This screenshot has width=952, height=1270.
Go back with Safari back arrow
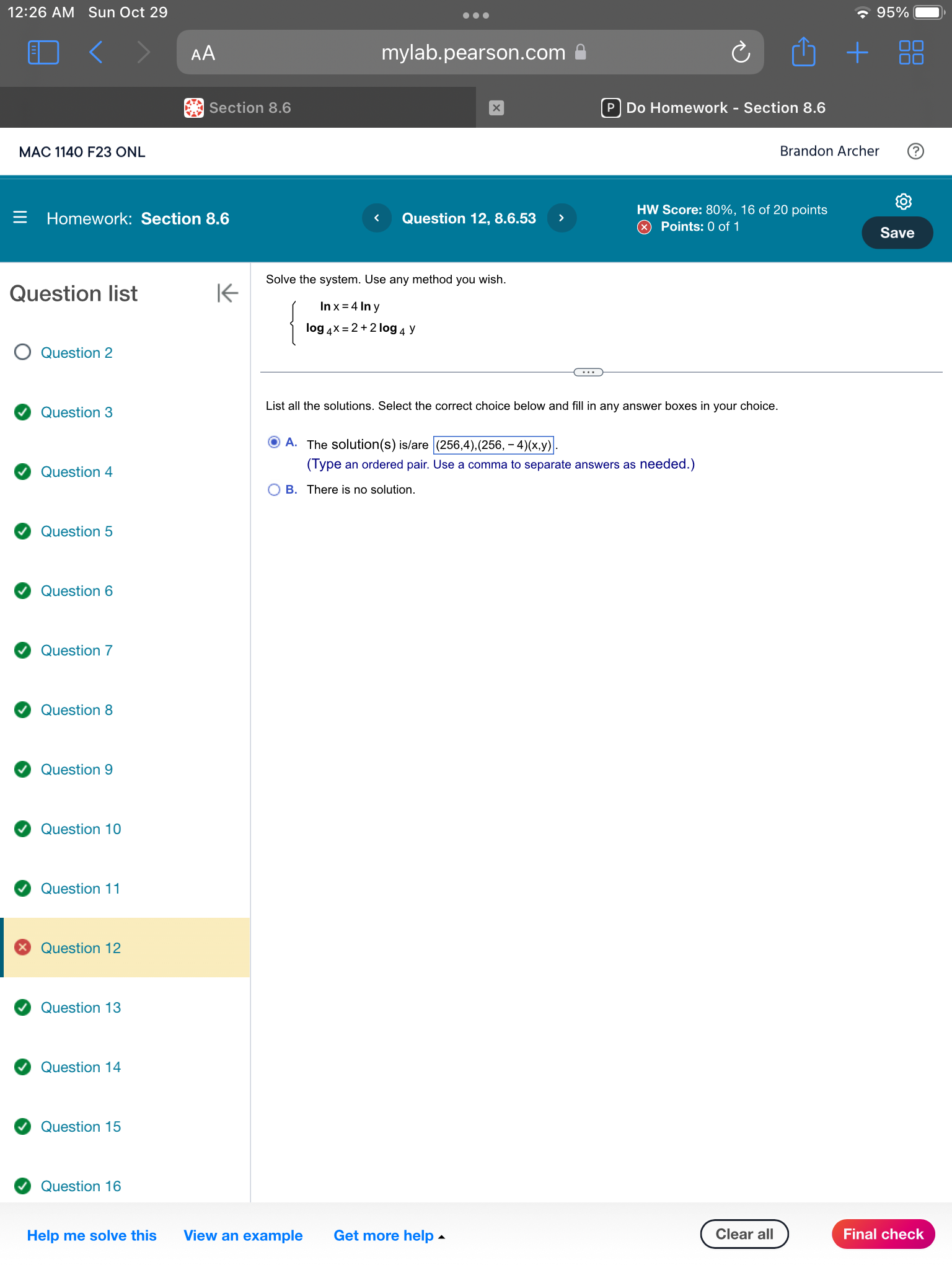95,53
